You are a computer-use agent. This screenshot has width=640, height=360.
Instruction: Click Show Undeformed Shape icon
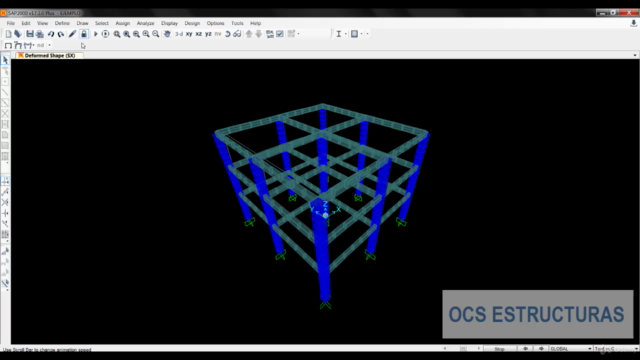point(8,45)
